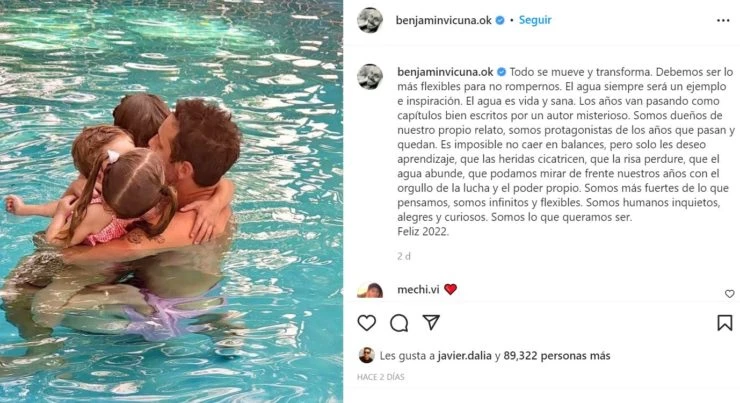Save post with the bookmark icon
This screenshot has height=403, width=740.
(725, 323)
